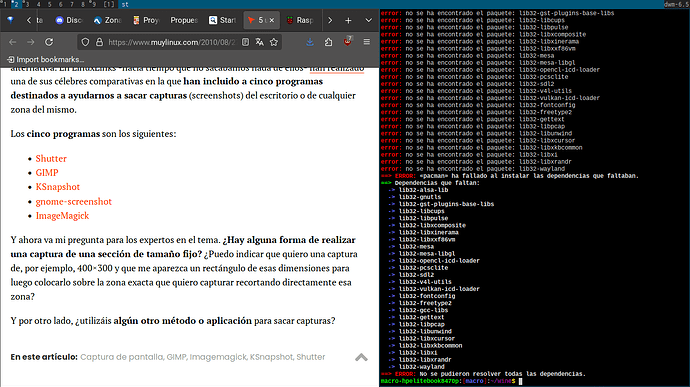Click 'lib32-gcc-libs' in terminal dependency list
The image size is (690, 387).
pos(423,310)
